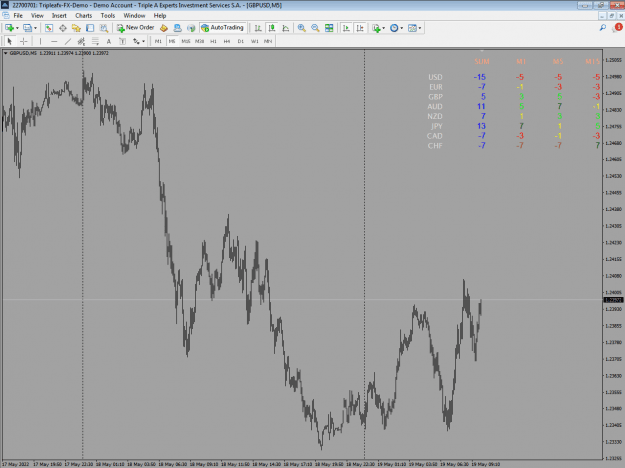Expand the Templates dropdown arrow

[x=420, y=28]
